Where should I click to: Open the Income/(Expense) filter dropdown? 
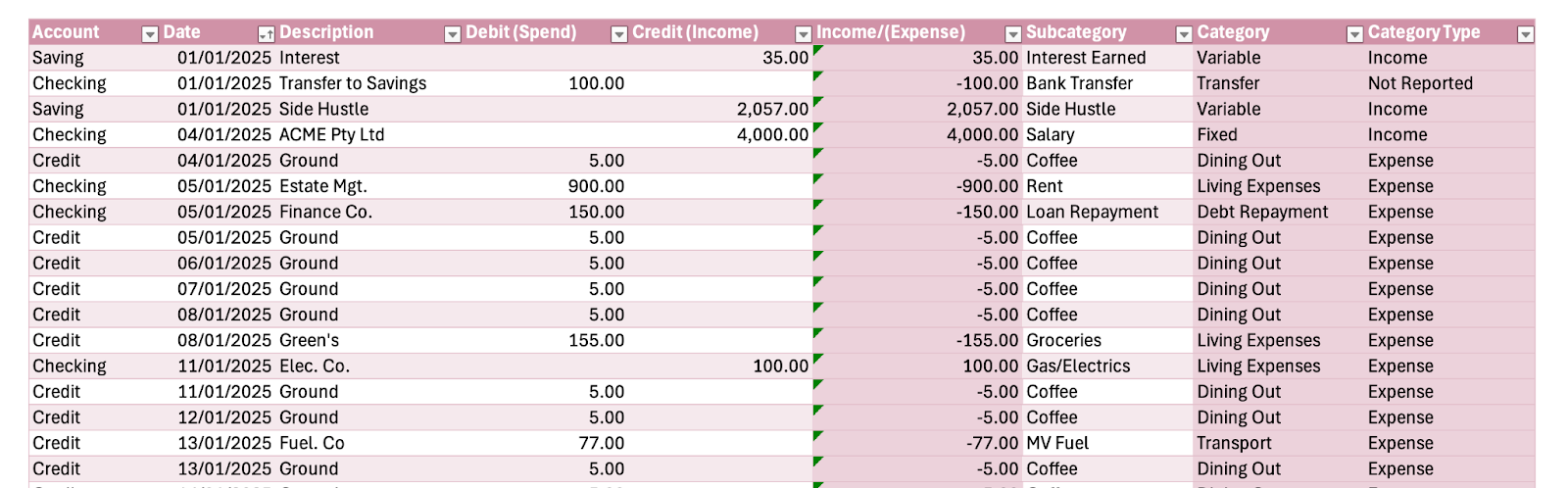tap(1013, 34)
